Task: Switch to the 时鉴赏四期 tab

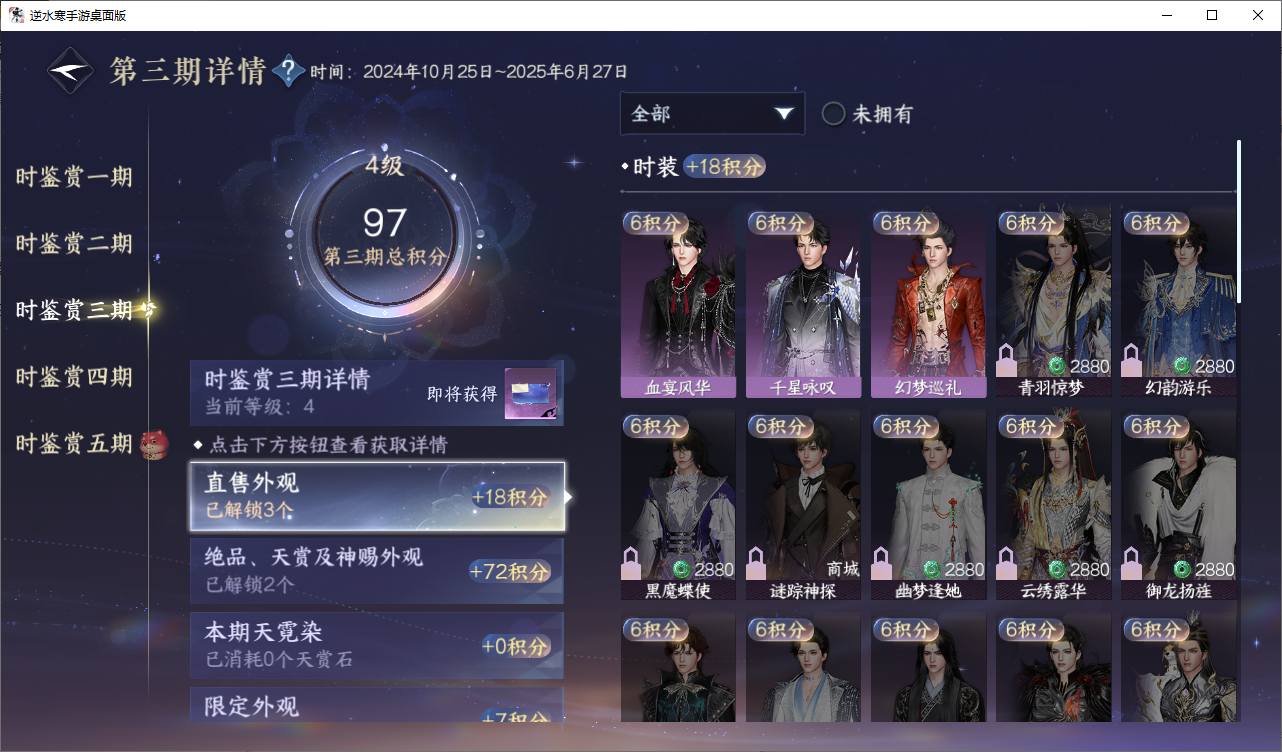Action: [x=74, y=377]
